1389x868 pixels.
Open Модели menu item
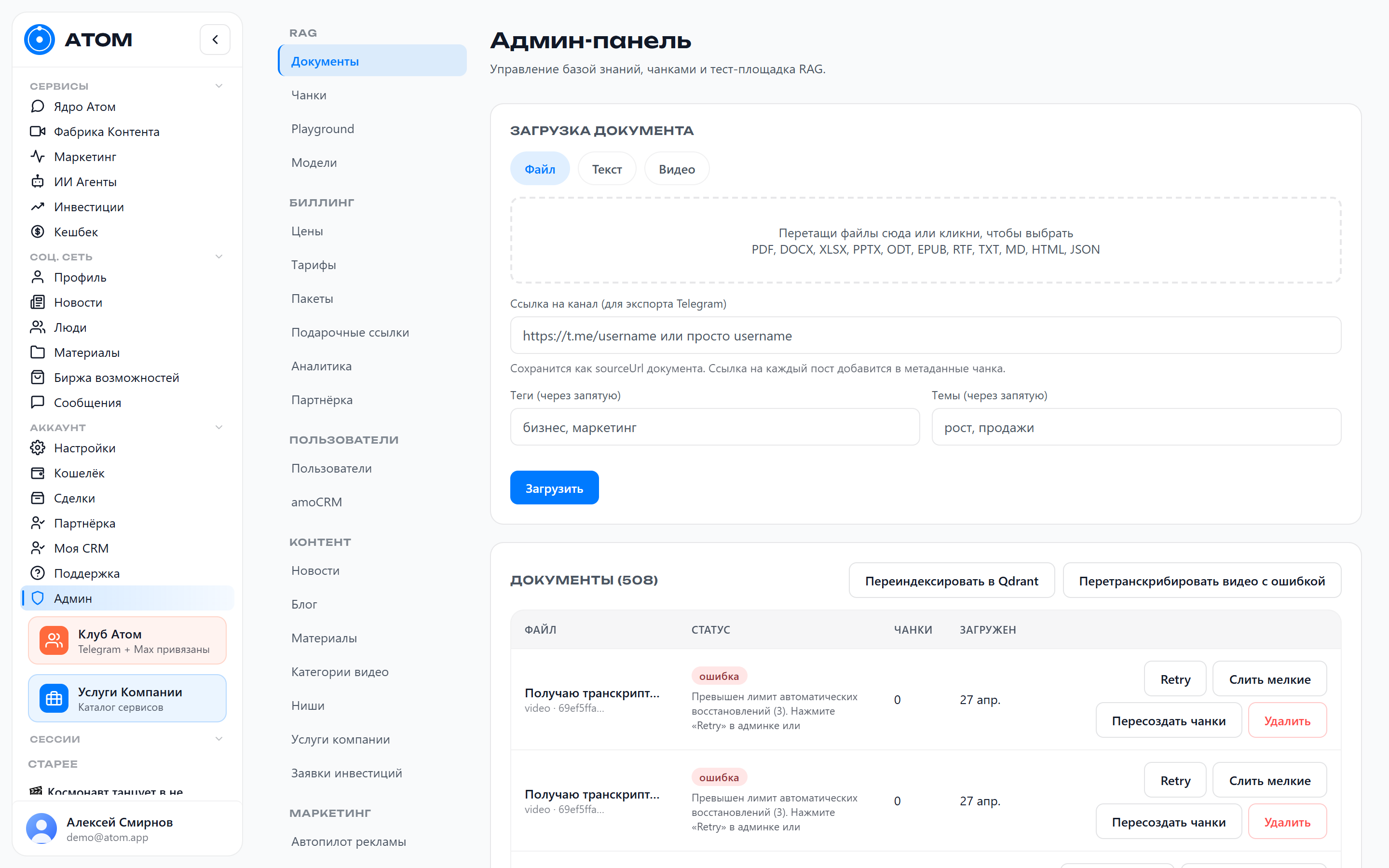(372, 163)
